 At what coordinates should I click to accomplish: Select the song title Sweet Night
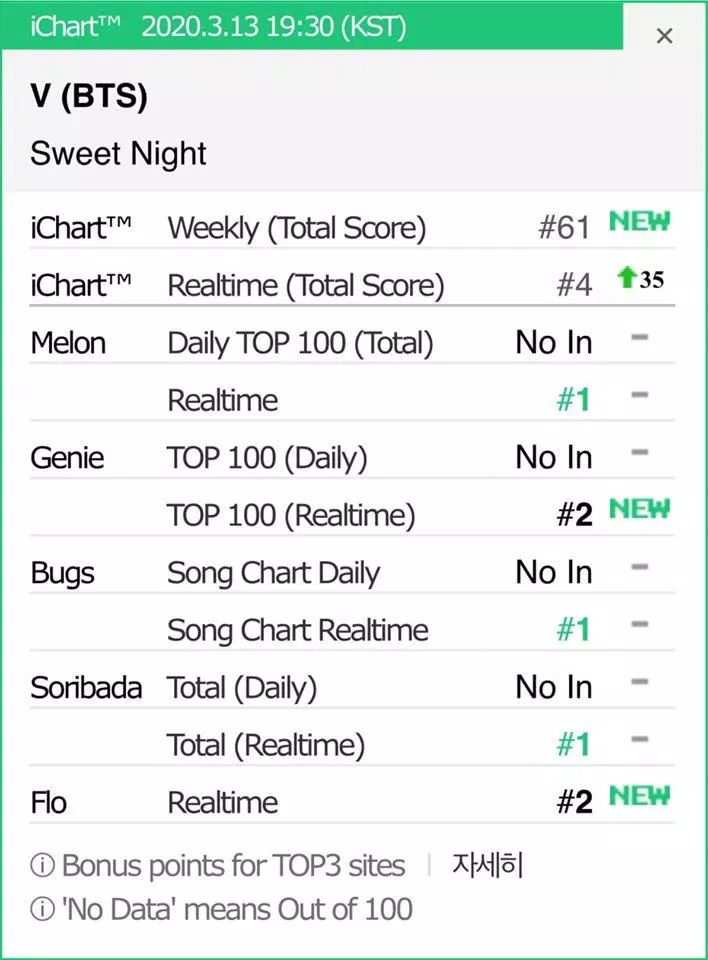(118, 154)
